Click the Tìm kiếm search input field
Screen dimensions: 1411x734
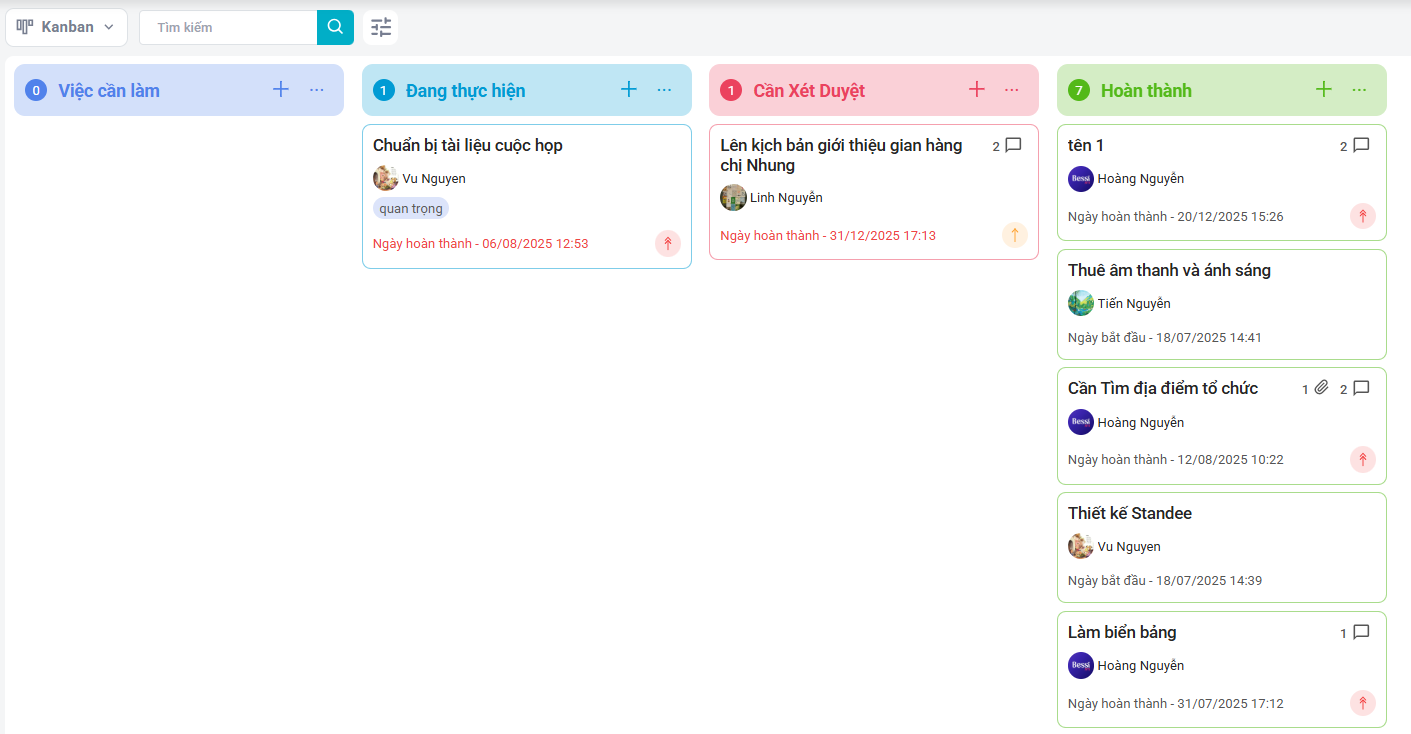tap(228, 27)
